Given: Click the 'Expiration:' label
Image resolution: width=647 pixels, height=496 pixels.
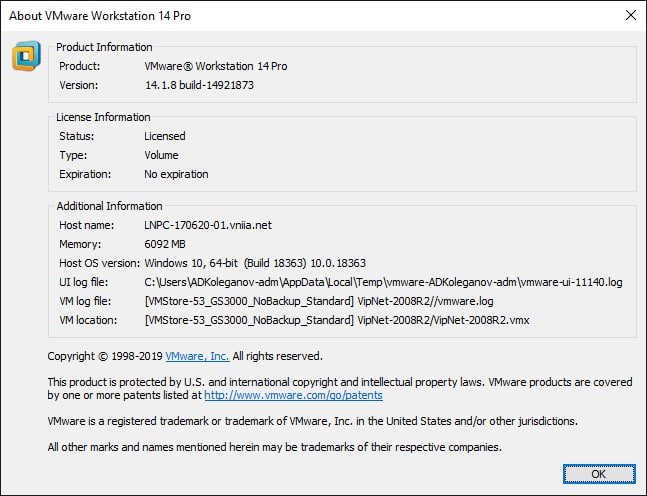Looking at the screenshot, I should coord(85,174).
